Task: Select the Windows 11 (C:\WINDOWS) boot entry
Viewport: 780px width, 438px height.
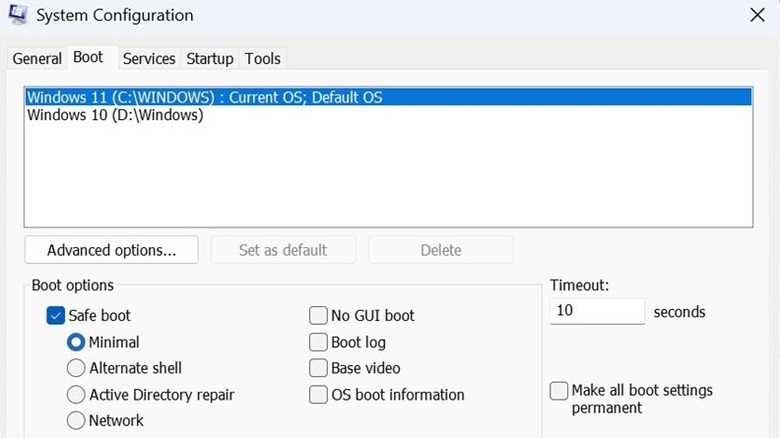Action: 389,97
